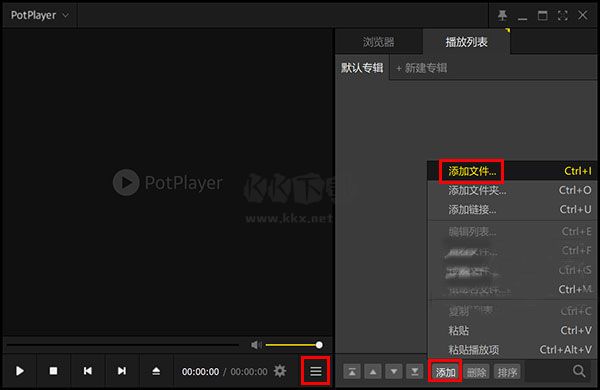
Task: Click the 00:00:00 elapsed time display
Action: tap(200, 372)
